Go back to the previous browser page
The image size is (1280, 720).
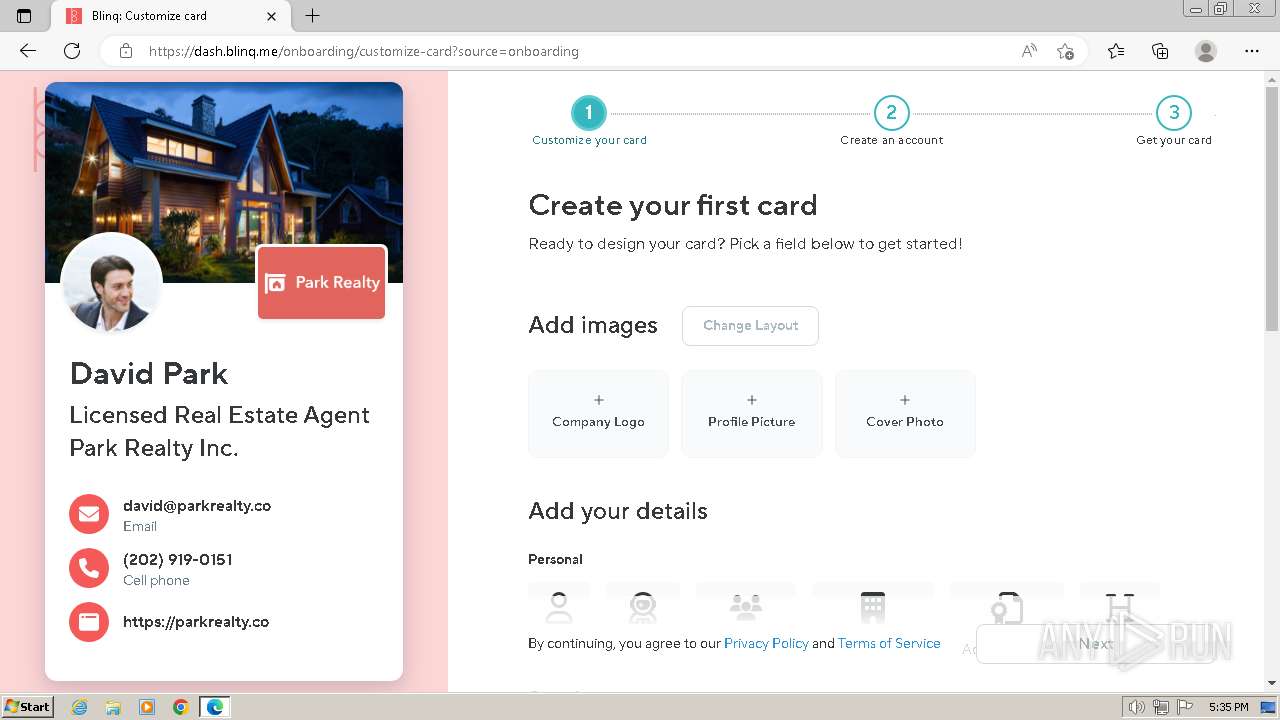click(x=27, y=51)
